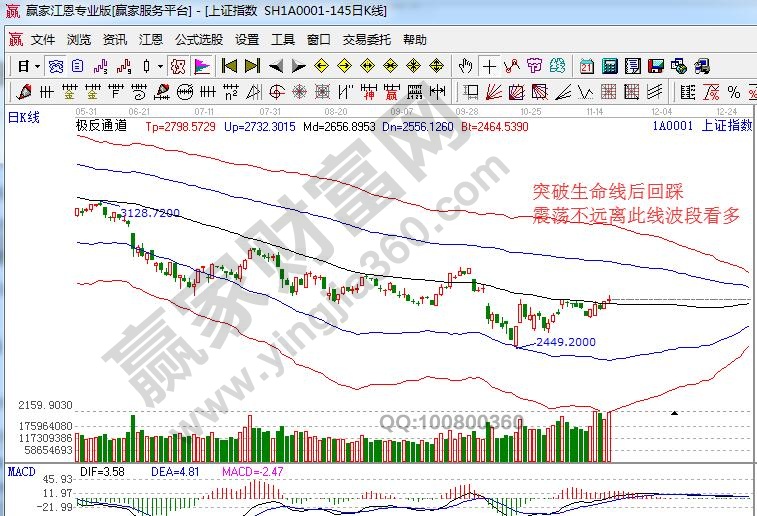This screenshot has width=757, height=516.
Task: Open the 日 period dropdown arrow
Action: pyautogui.click(x=37, y=67)
